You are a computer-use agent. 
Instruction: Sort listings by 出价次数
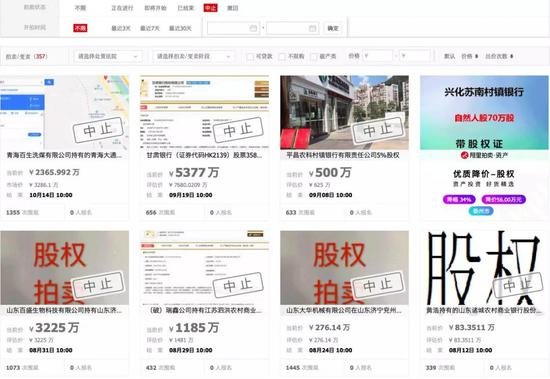click(499, 56)
